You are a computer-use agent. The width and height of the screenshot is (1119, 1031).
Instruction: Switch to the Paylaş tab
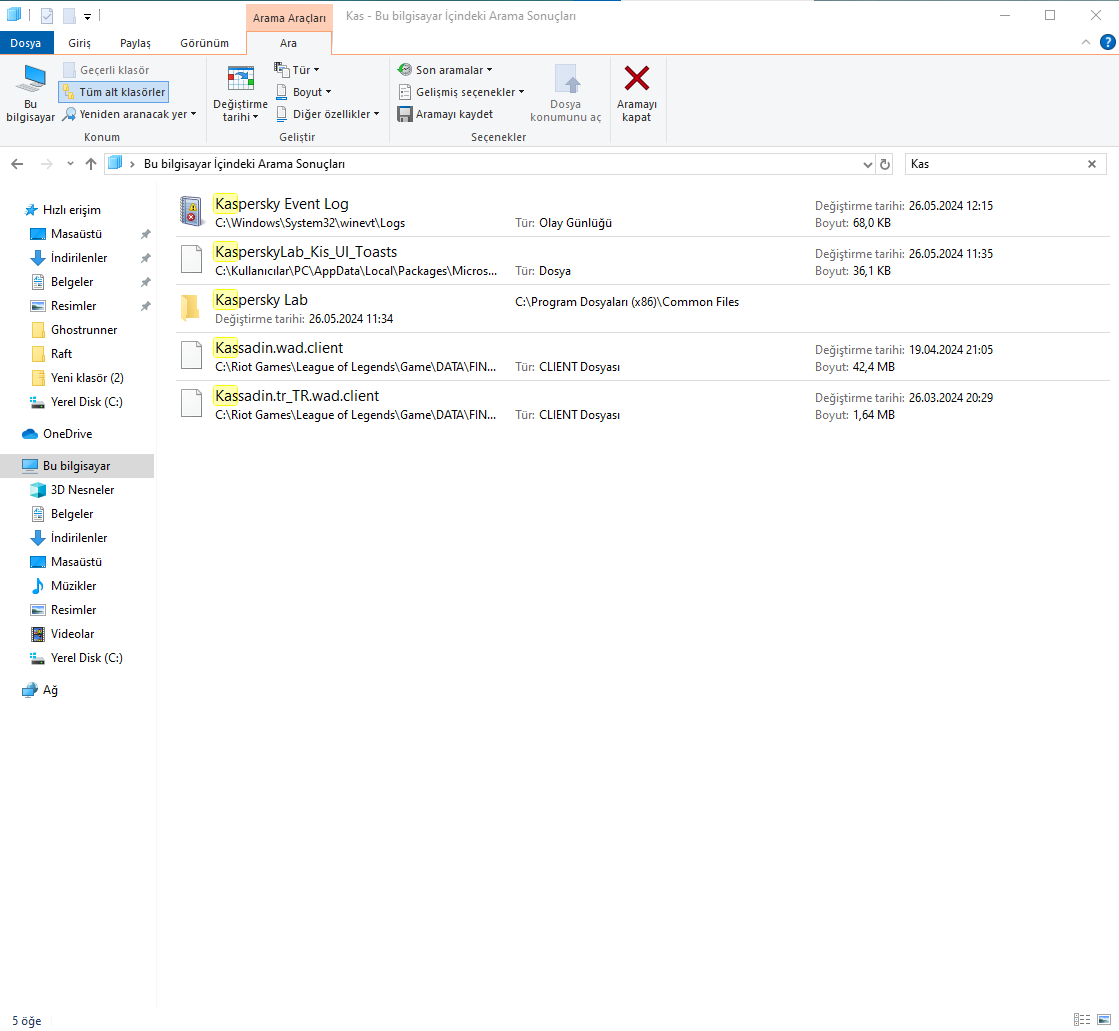click(136, 43)
